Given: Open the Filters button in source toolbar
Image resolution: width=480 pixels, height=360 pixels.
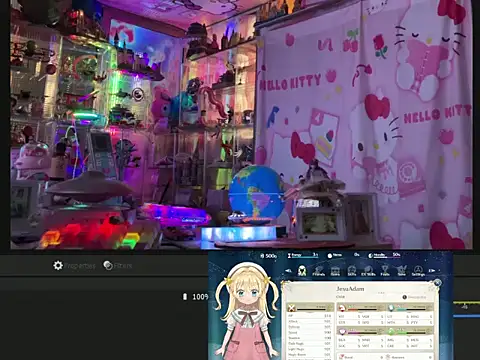Looking at the screenshot, I should [x=118, y=266].
